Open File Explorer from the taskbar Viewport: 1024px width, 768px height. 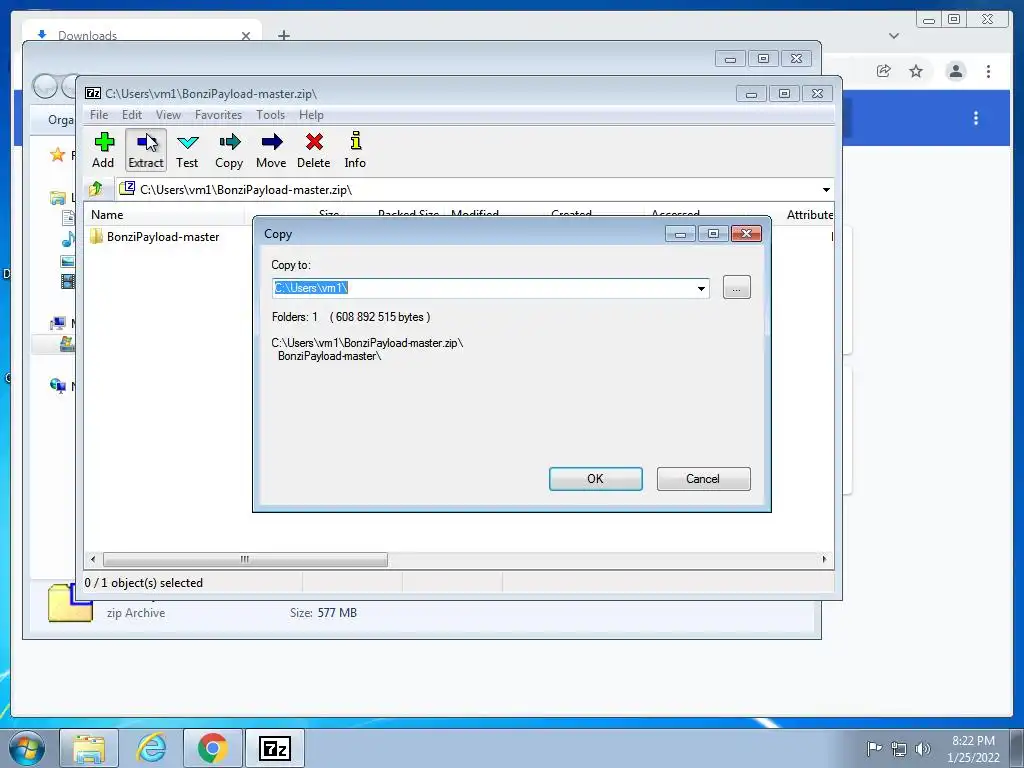pyautogui.click(x=89, y=748)
